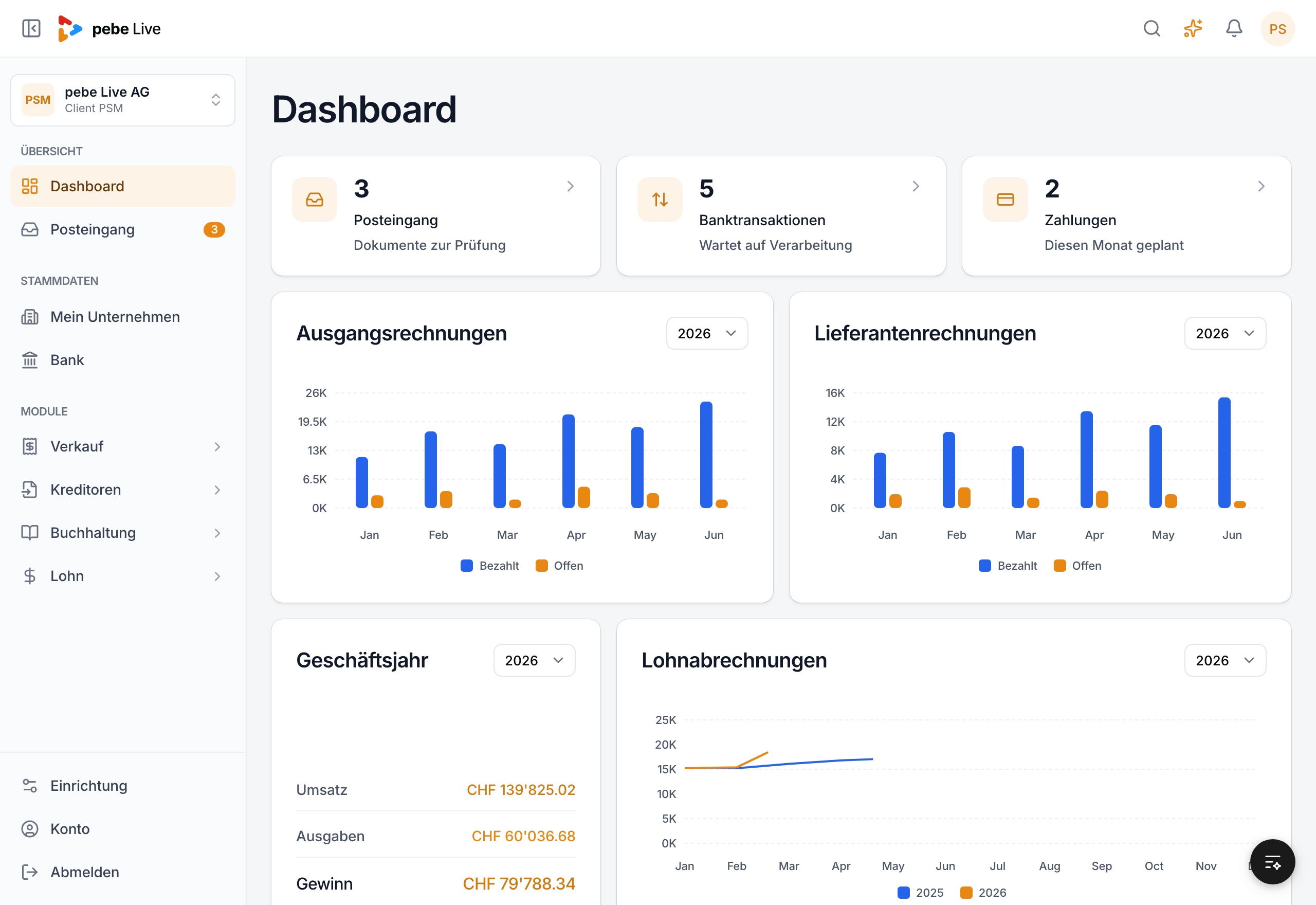Open the Banktransaktionen card chevron
Viewport: 1316px width, 905px height.
point(916,186)
